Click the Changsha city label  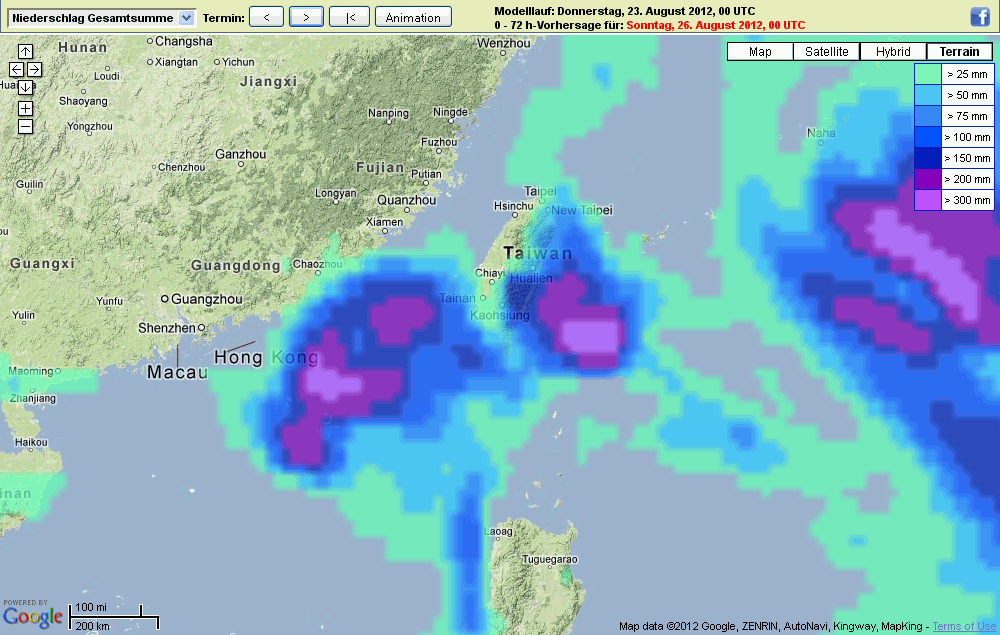pos(184,41)
